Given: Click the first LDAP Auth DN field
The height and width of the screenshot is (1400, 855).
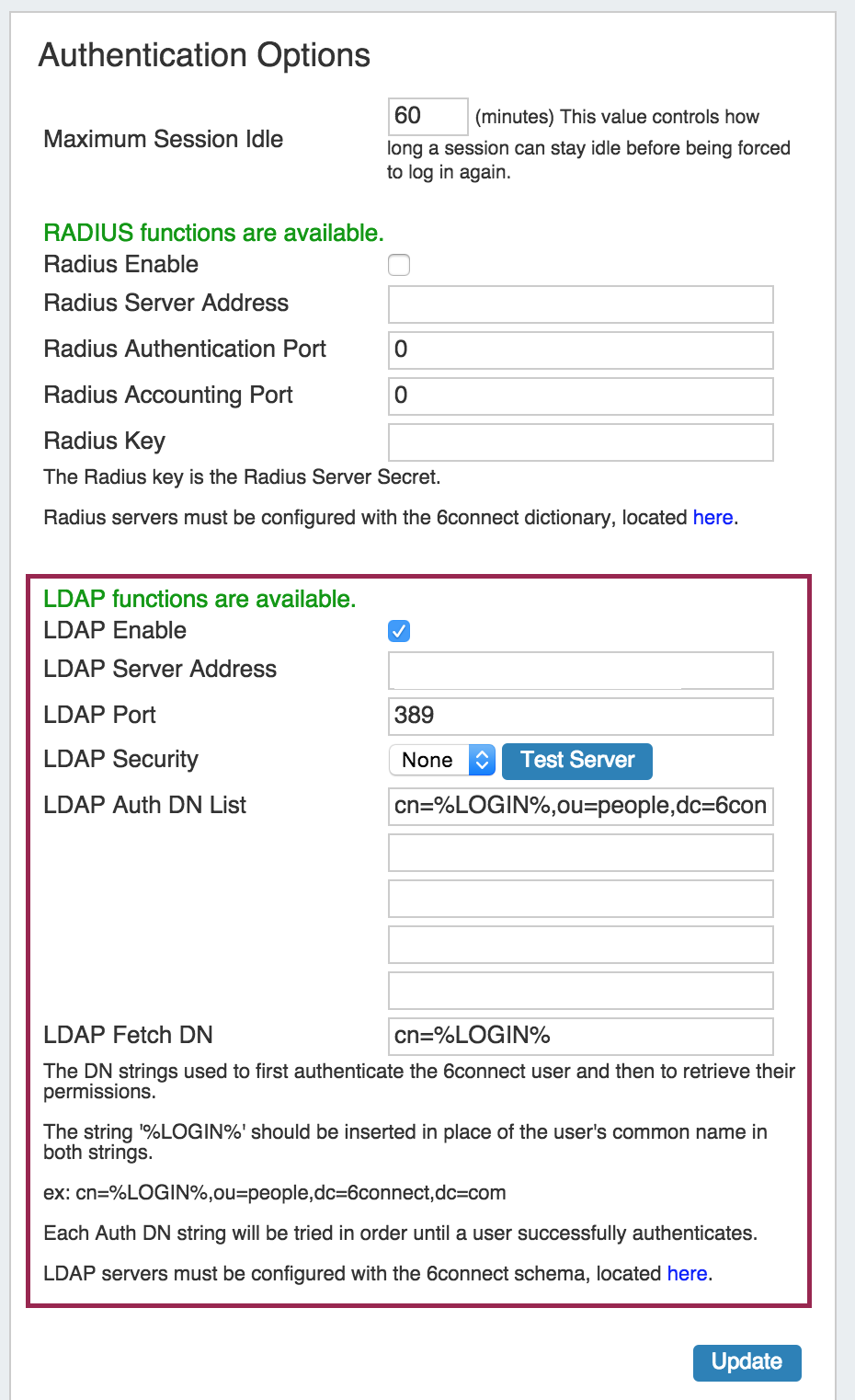Looking at the screenshot, I should (x=580, y=806).
